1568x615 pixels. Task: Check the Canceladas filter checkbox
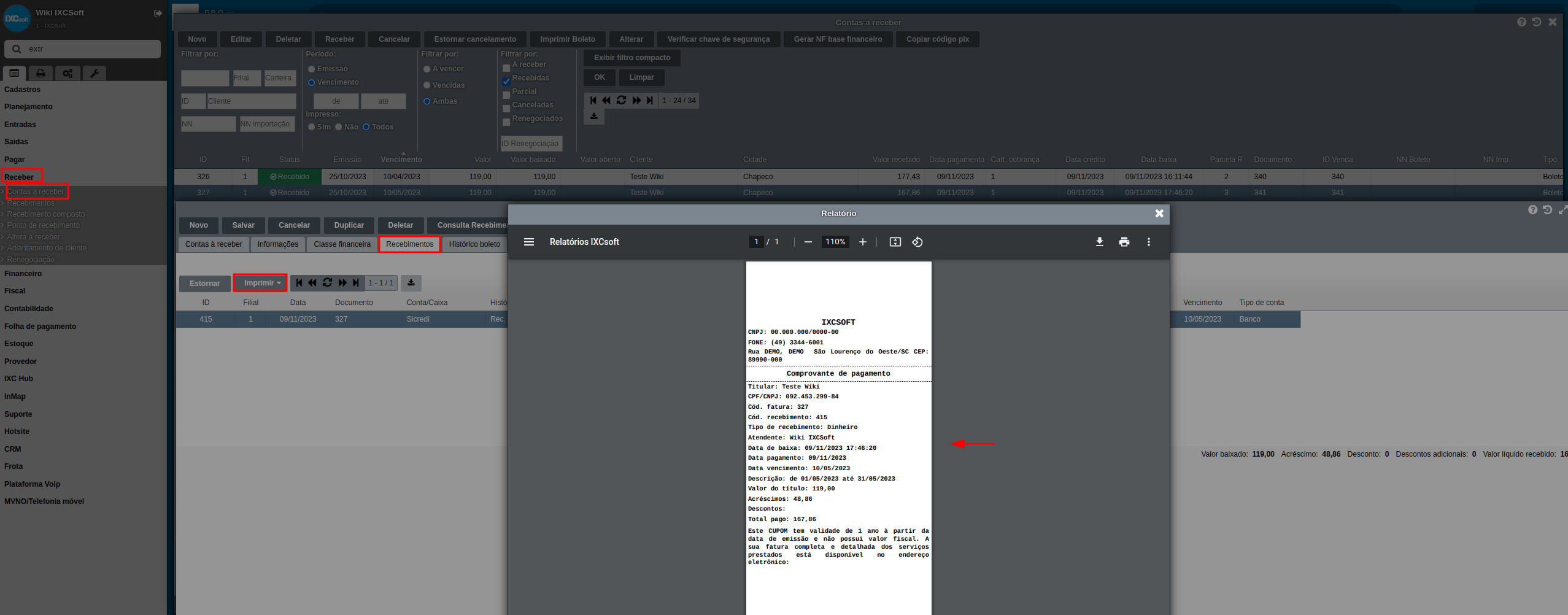[506, 109]
